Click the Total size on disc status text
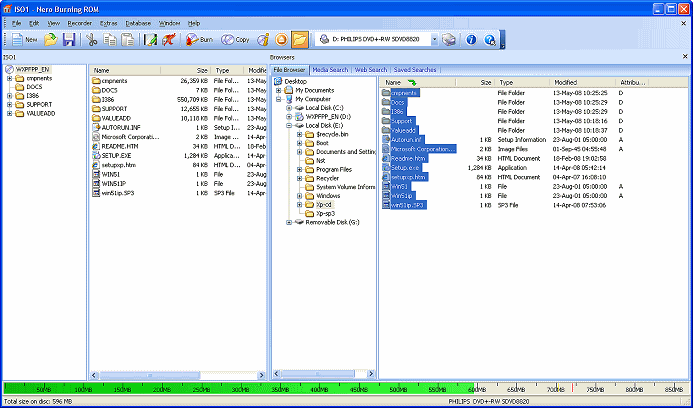 click(38, 401)
